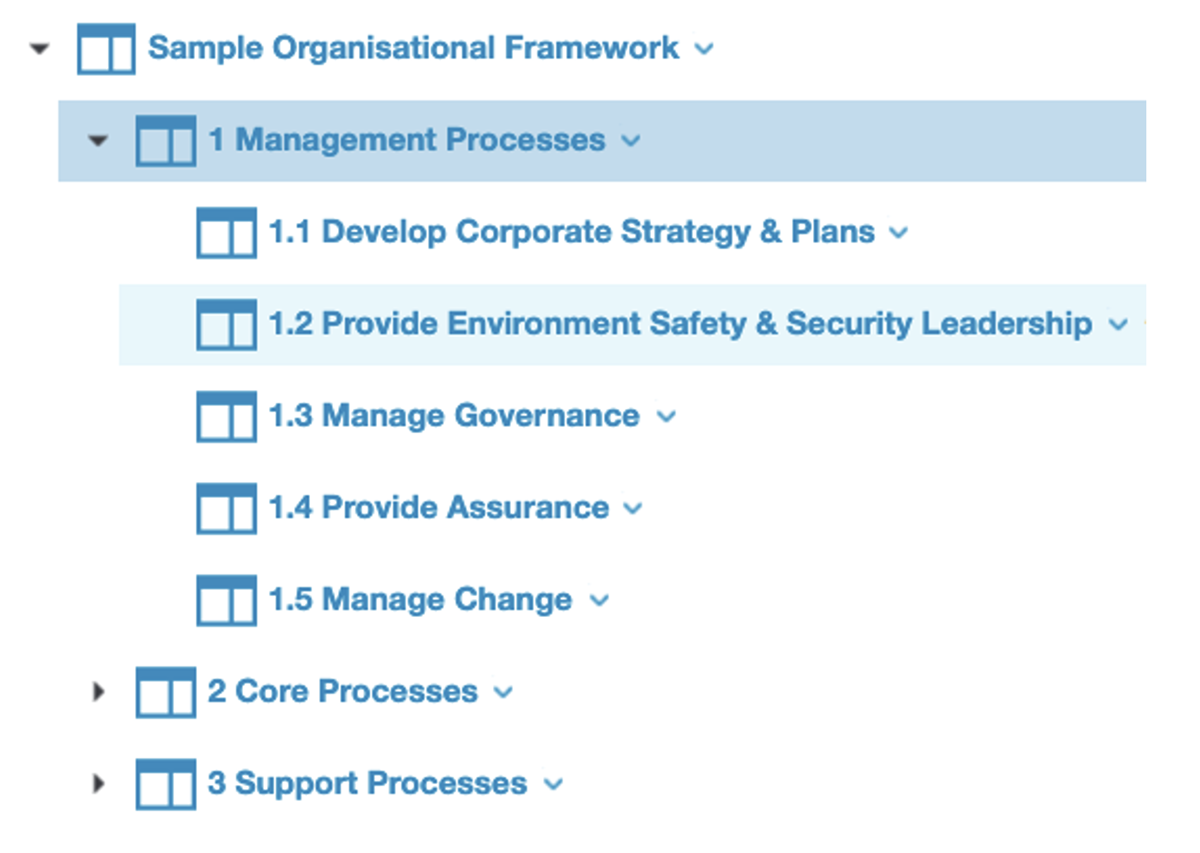Expand the 3 Support Processes branch
The width and height of the screenshot is (1200, 853).
click(98, 784)
